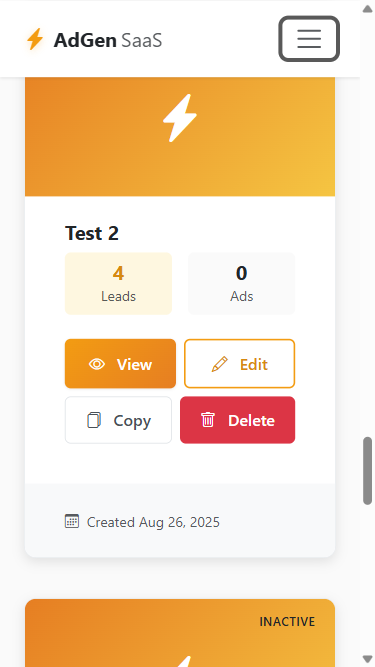Open the hamburger navigation menu

(309, 39)
